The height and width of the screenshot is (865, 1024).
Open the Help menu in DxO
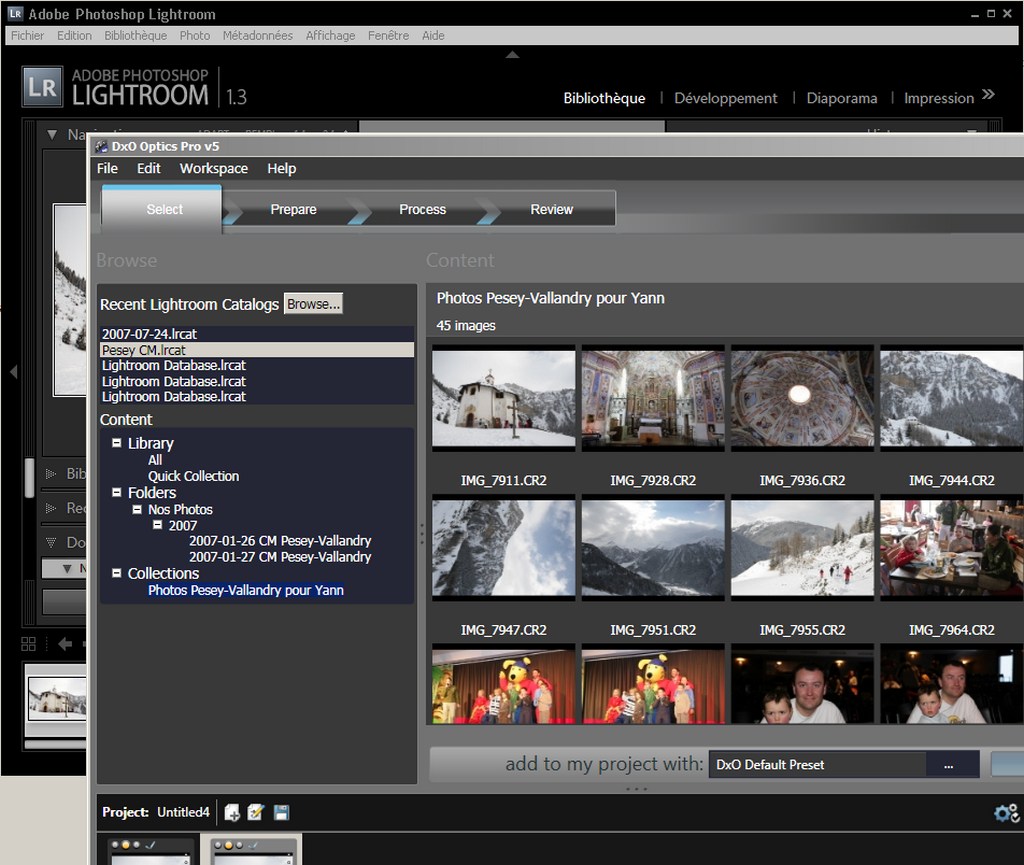click(281, 168)
